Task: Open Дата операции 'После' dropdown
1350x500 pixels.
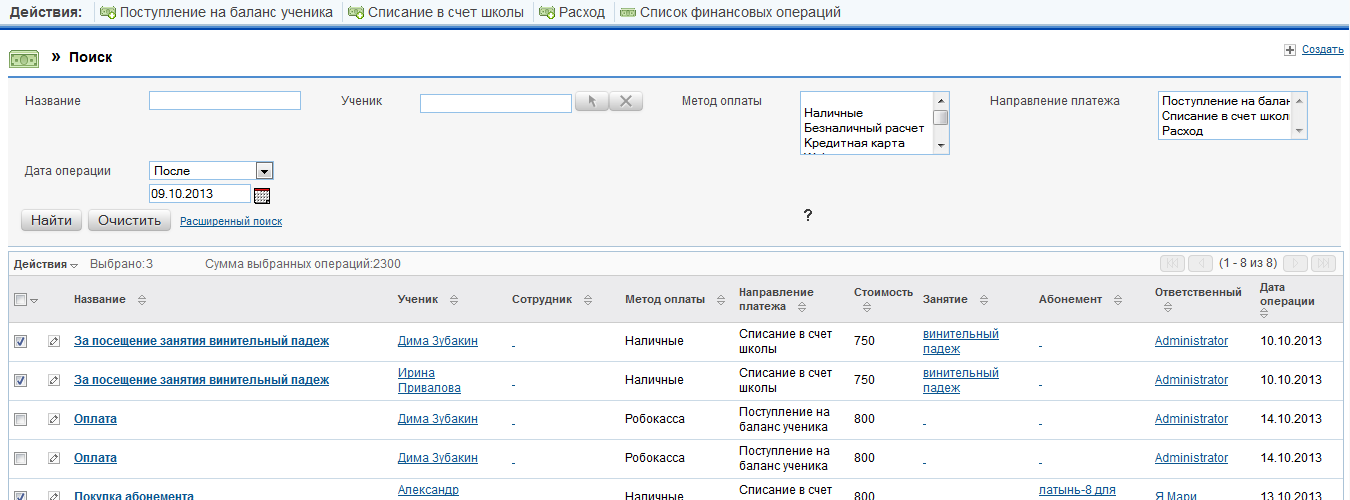Action: (264, 171)
